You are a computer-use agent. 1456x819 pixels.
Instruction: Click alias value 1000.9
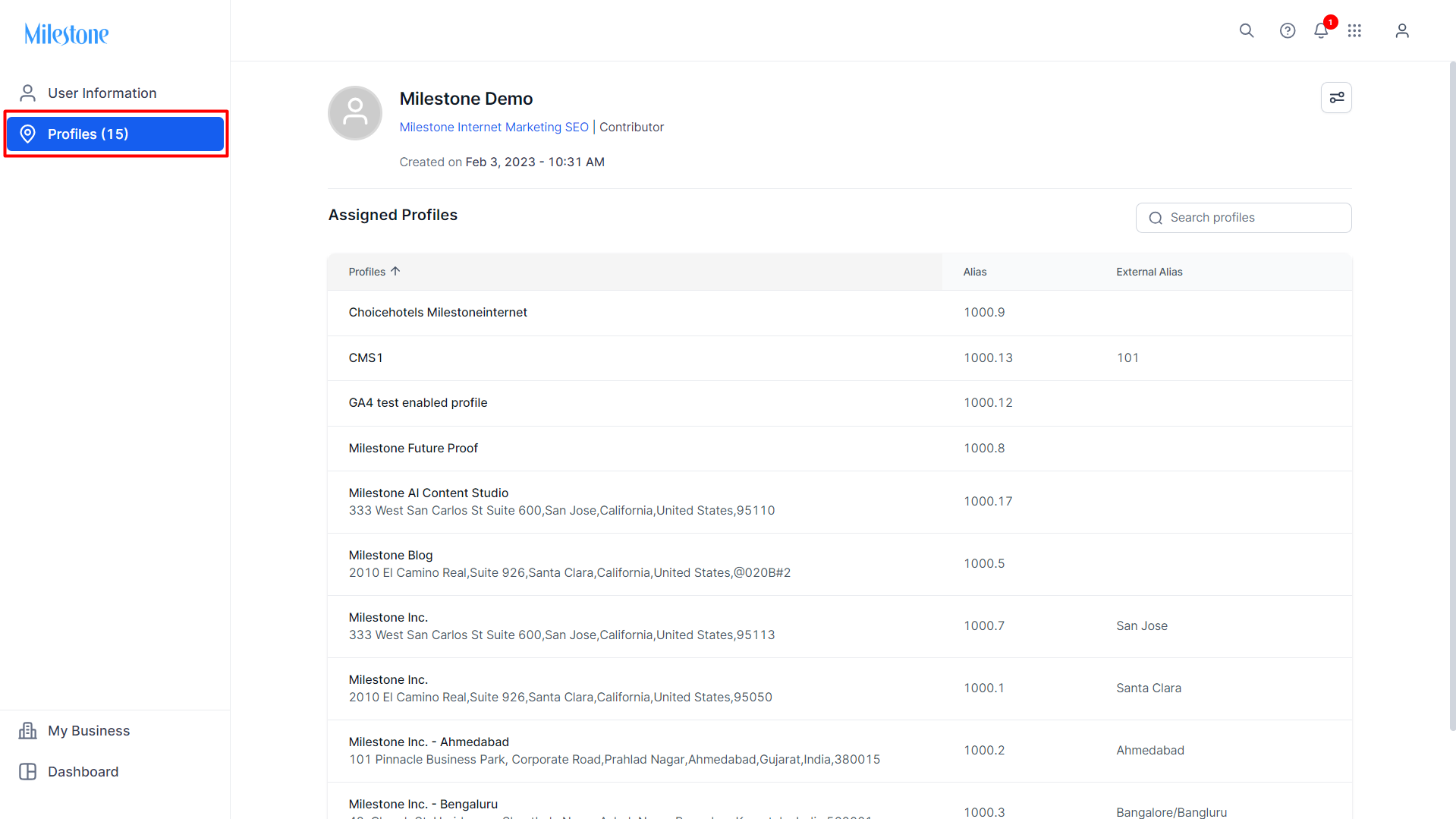[x=984, y=313]
